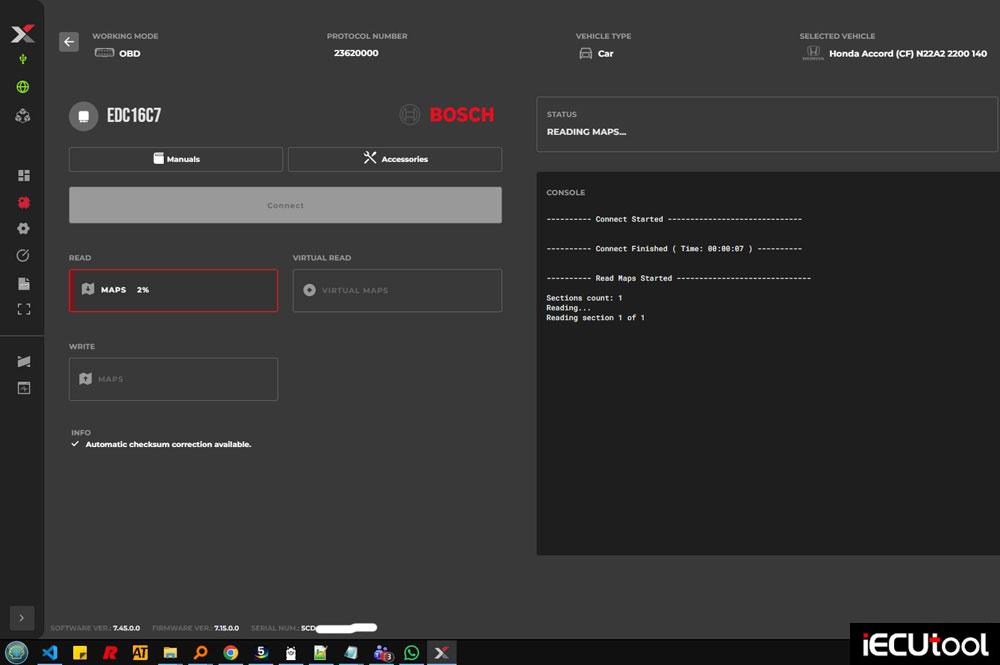Viewport: 1000px width, 665px height.
Task: Toggle the fullscreen brackets icon
Action: (x=23, y=309)
